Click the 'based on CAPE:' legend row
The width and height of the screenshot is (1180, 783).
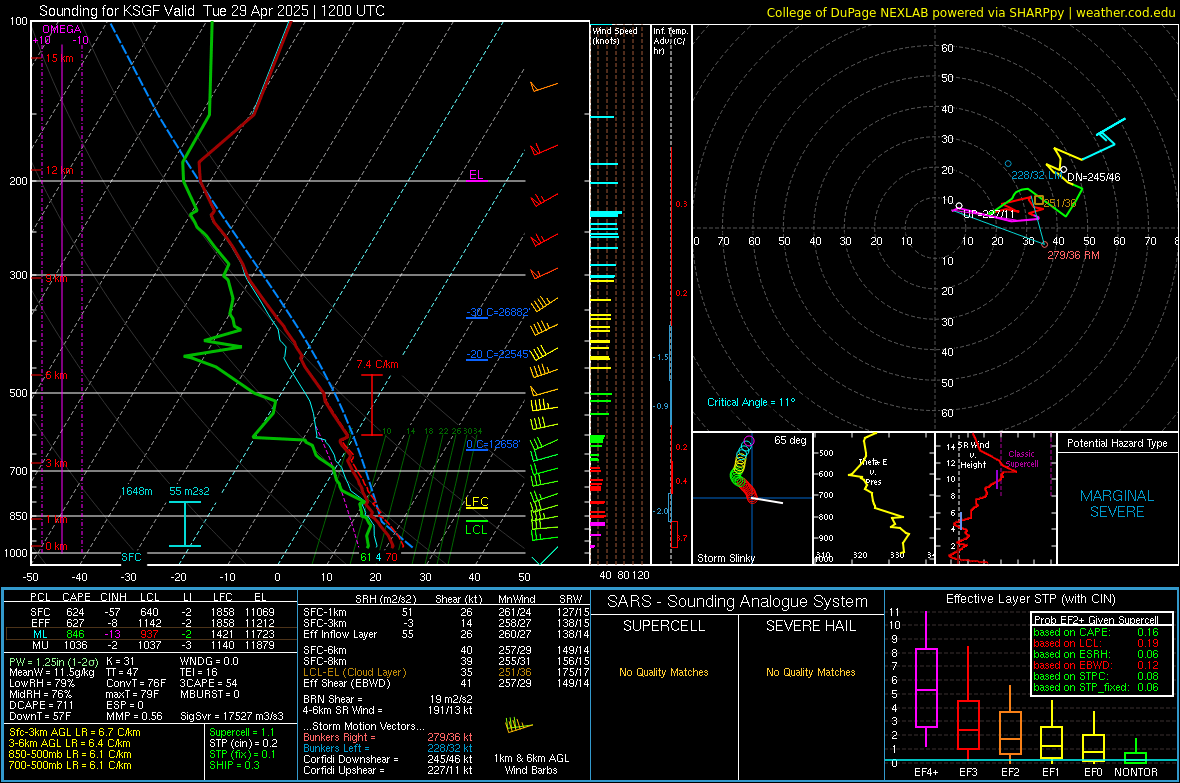coord(1096,632)
